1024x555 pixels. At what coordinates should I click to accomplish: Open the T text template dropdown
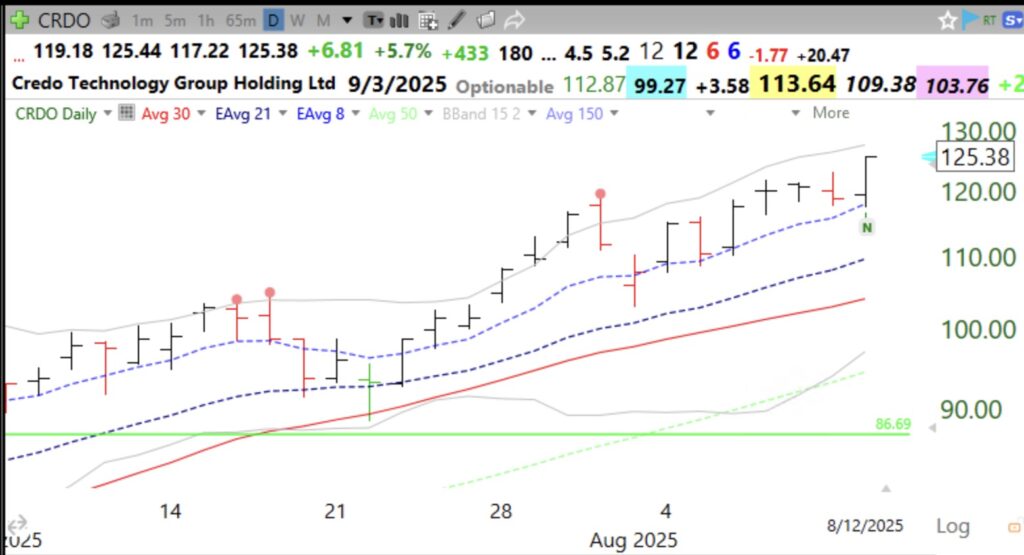[x=374, y=21]
